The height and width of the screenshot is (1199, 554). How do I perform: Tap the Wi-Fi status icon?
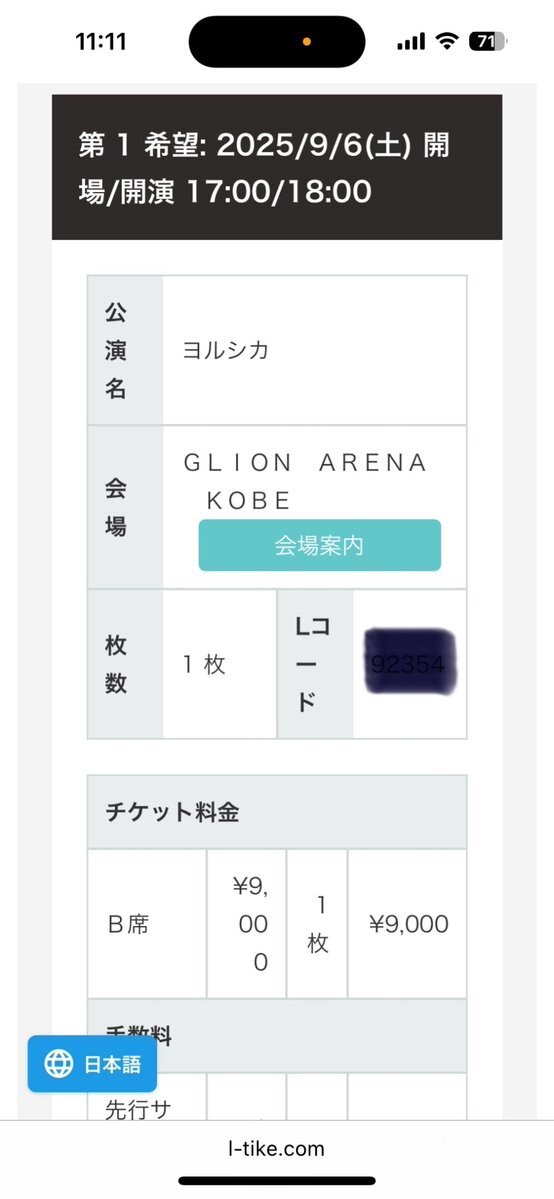point(446,41)
